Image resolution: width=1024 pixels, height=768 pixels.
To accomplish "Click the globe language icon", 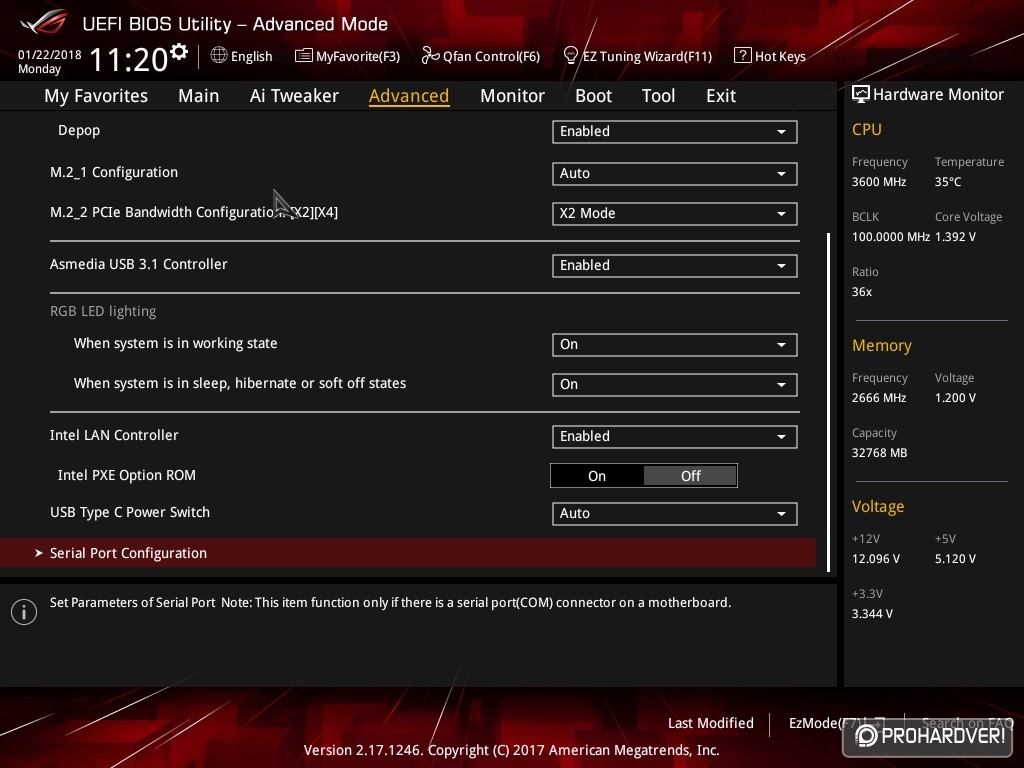I will tap(219, 56).
